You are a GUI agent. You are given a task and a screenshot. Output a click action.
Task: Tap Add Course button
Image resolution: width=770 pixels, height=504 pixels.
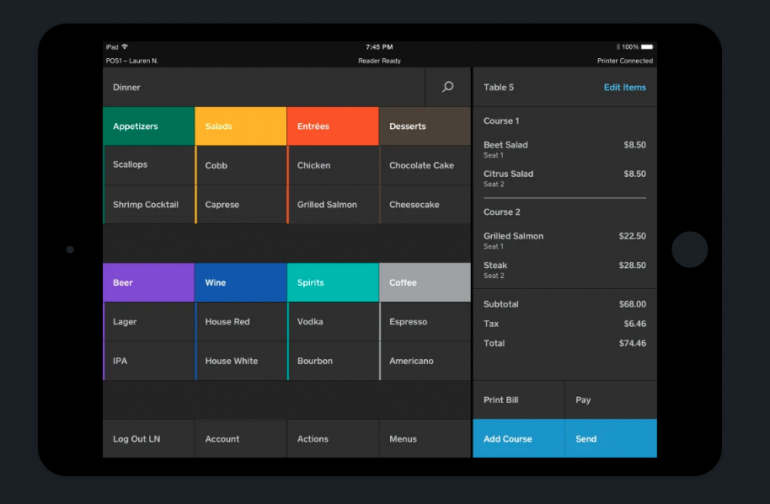coord(518,439)
